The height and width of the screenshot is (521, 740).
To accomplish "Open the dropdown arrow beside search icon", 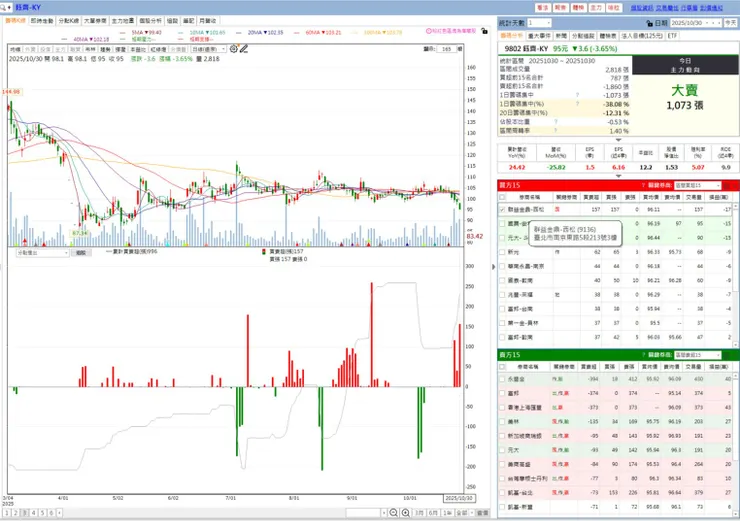I will [9, 8].
